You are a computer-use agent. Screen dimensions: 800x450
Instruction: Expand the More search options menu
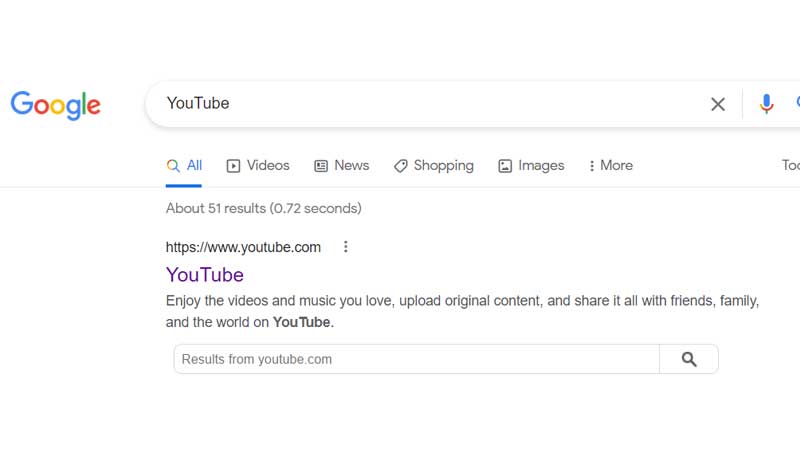(611, 165)
